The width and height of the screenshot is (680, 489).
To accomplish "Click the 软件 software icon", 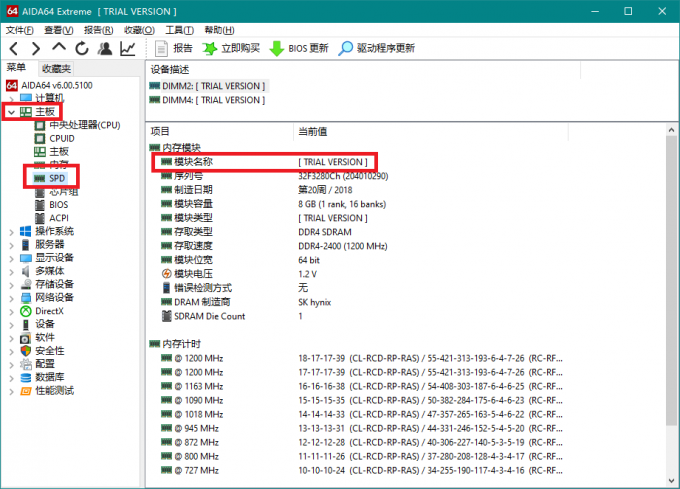I will tap(26, 338).
